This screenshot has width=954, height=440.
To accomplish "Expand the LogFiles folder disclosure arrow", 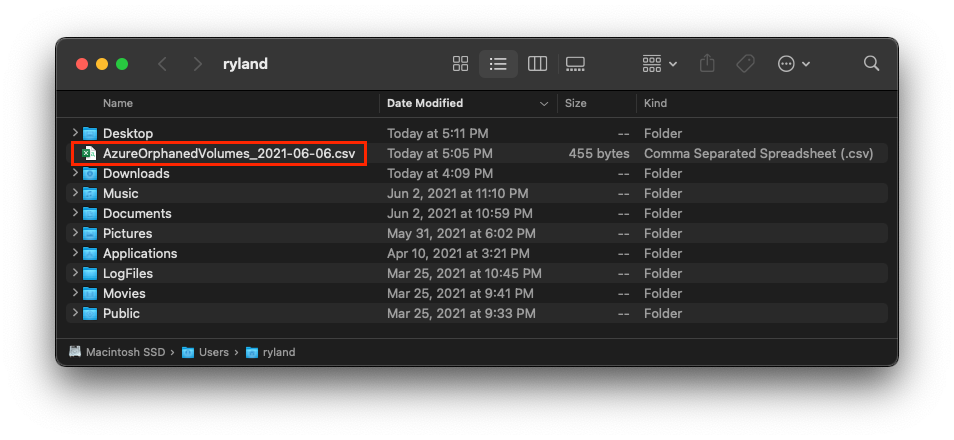I will 75,273.
